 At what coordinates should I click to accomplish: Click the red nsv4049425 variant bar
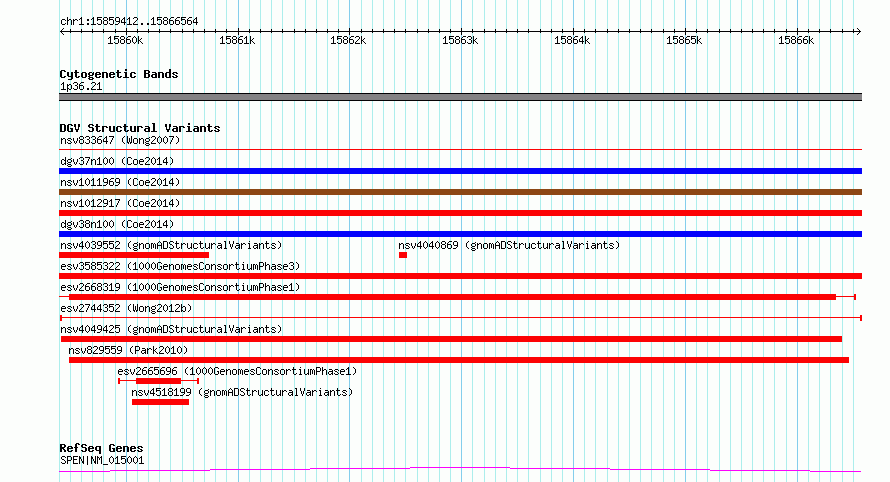pyautogui.click(x=451, y=339)
